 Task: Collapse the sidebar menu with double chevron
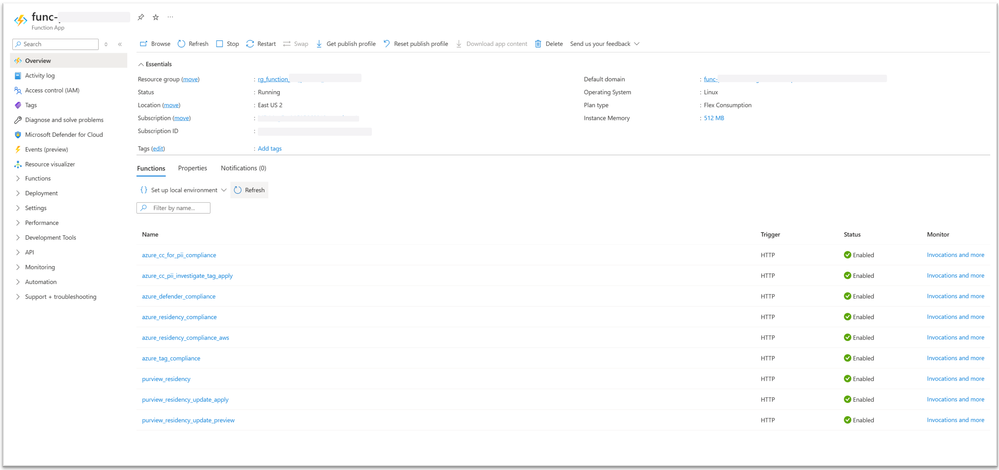point(120,45)
